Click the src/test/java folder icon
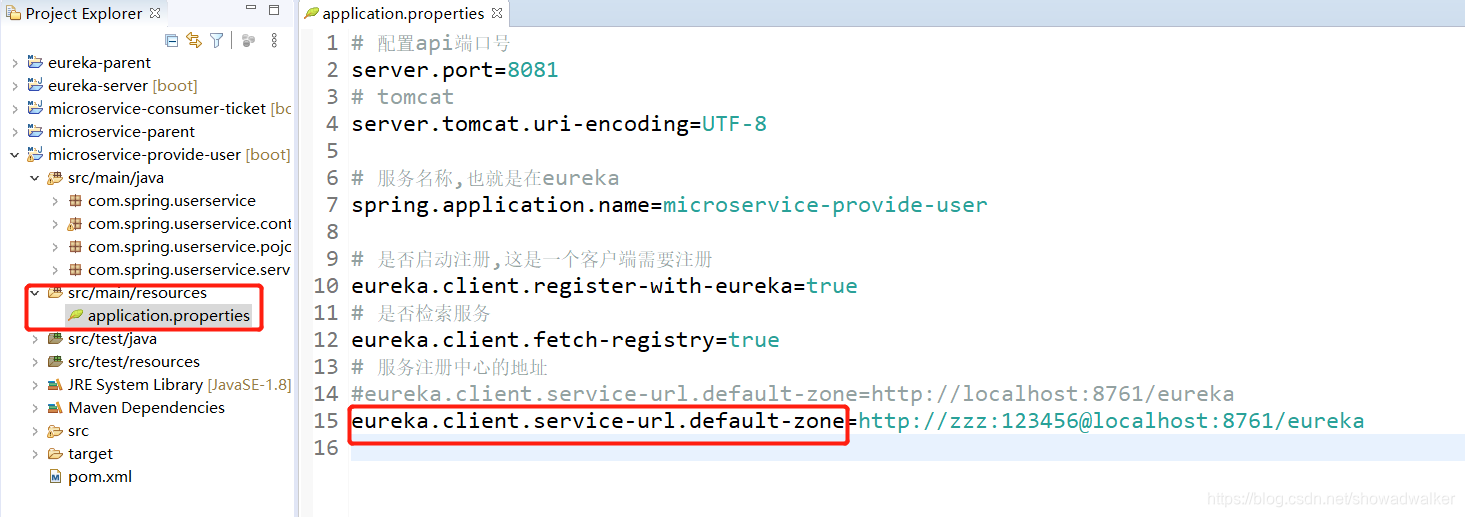Viewport: 1465px width, 517px height. click(x=55, y=339)
